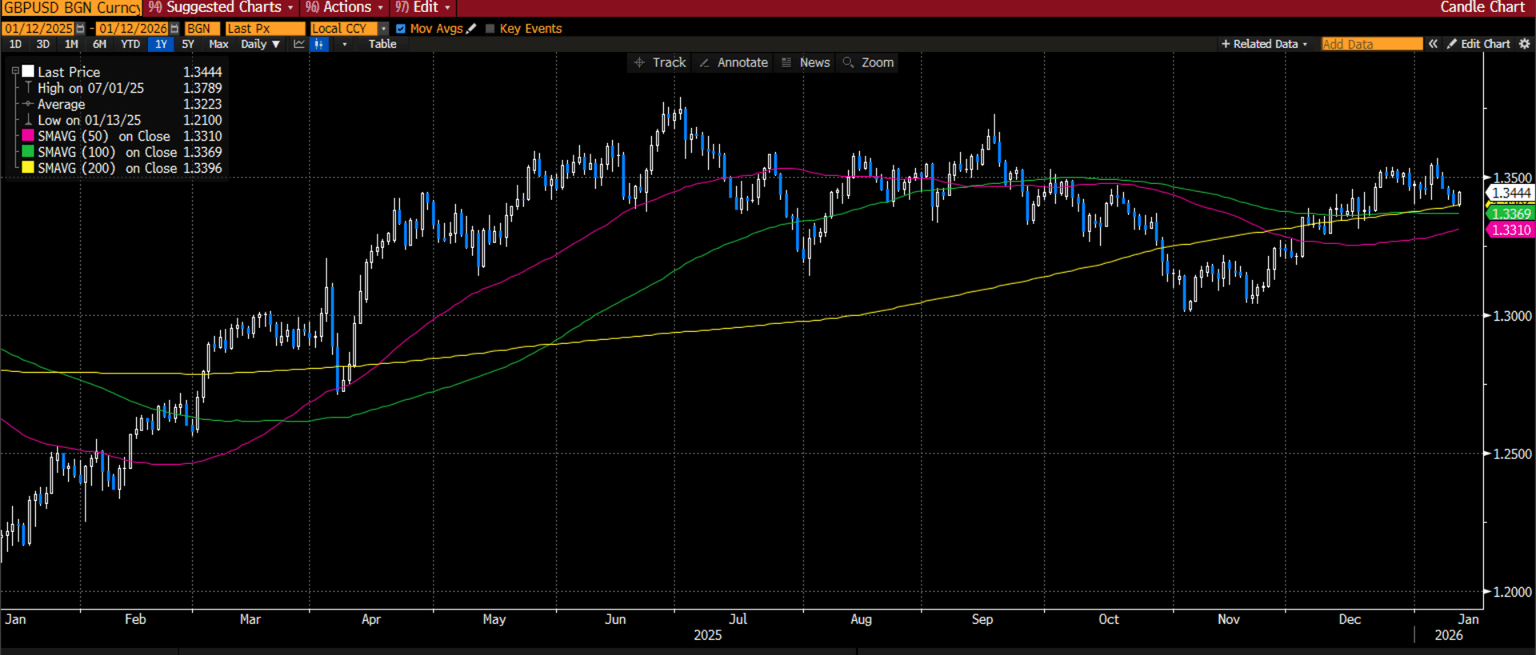This screenshot has height=655, width=1536.
Task: Edit moving averages with the pencil icon
Action: pos(472,28)
